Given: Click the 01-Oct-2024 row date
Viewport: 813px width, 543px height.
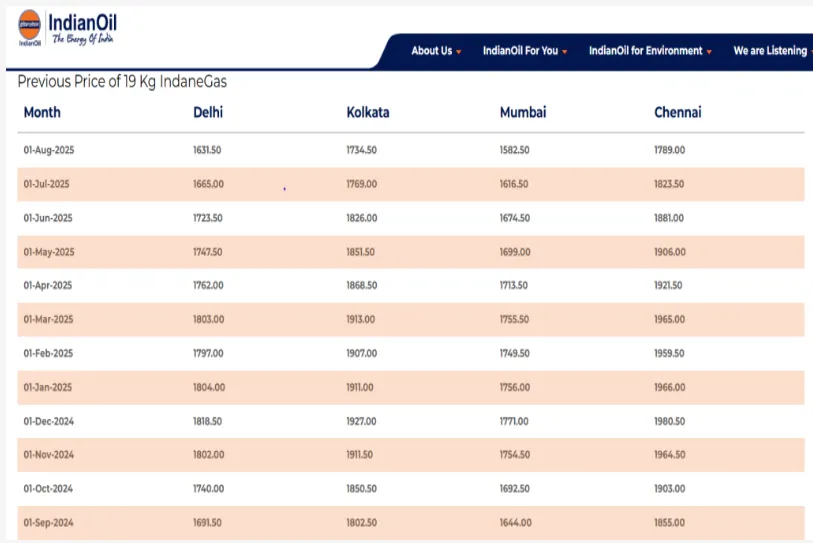Looking at the screenshot, I should click(48, 489).
